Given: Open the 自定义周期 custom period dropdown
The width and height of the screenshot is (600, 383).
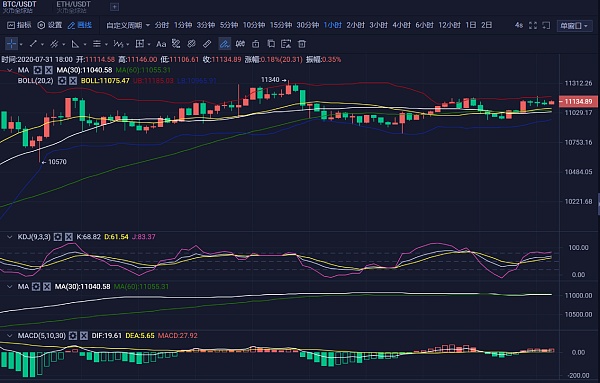Looking at the screenshot, I should coord(128,25).
